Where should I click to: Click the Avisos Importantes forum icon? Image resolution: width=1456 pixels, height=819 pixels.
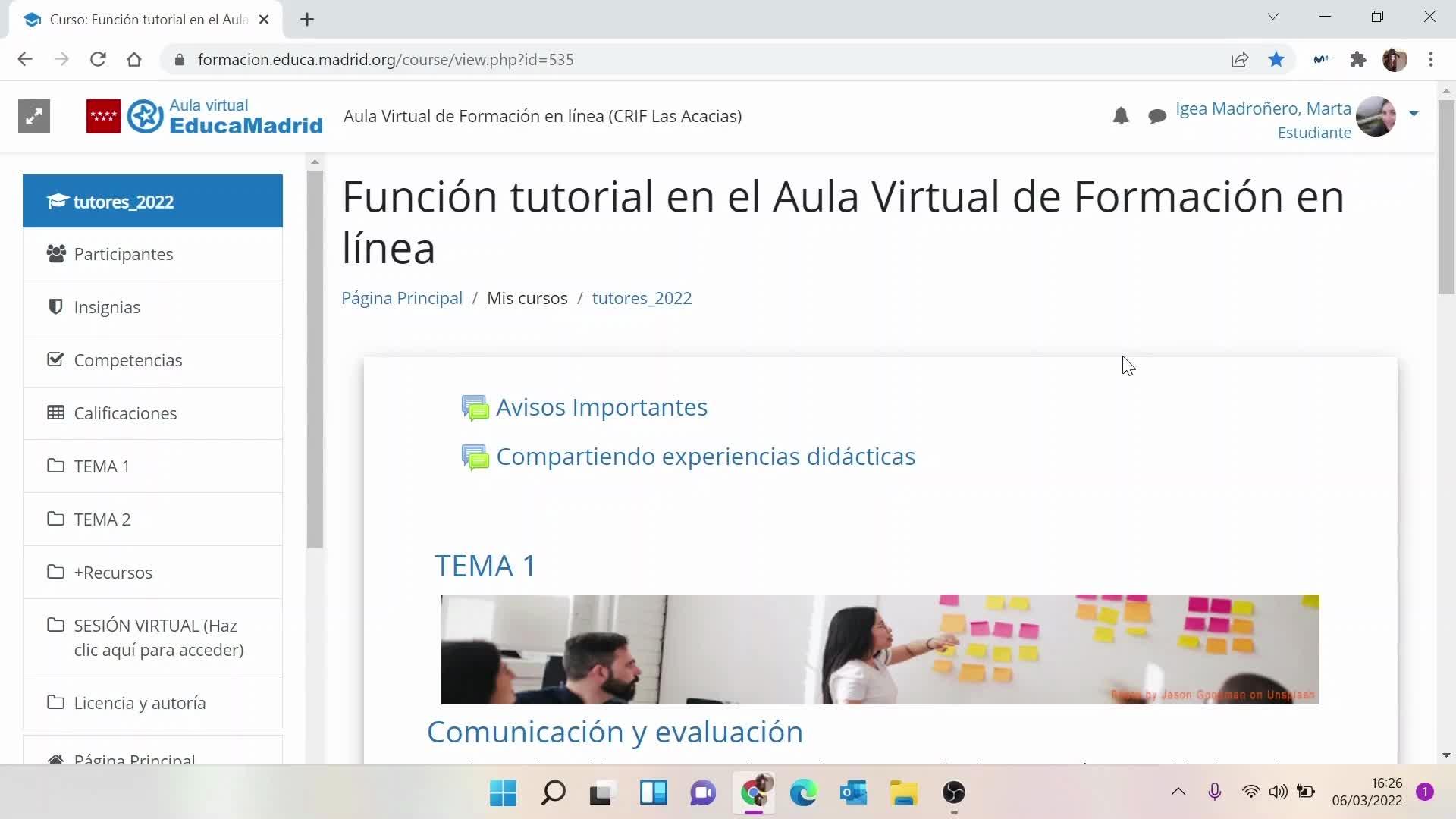pyautogui.click(x=475, y=408)
